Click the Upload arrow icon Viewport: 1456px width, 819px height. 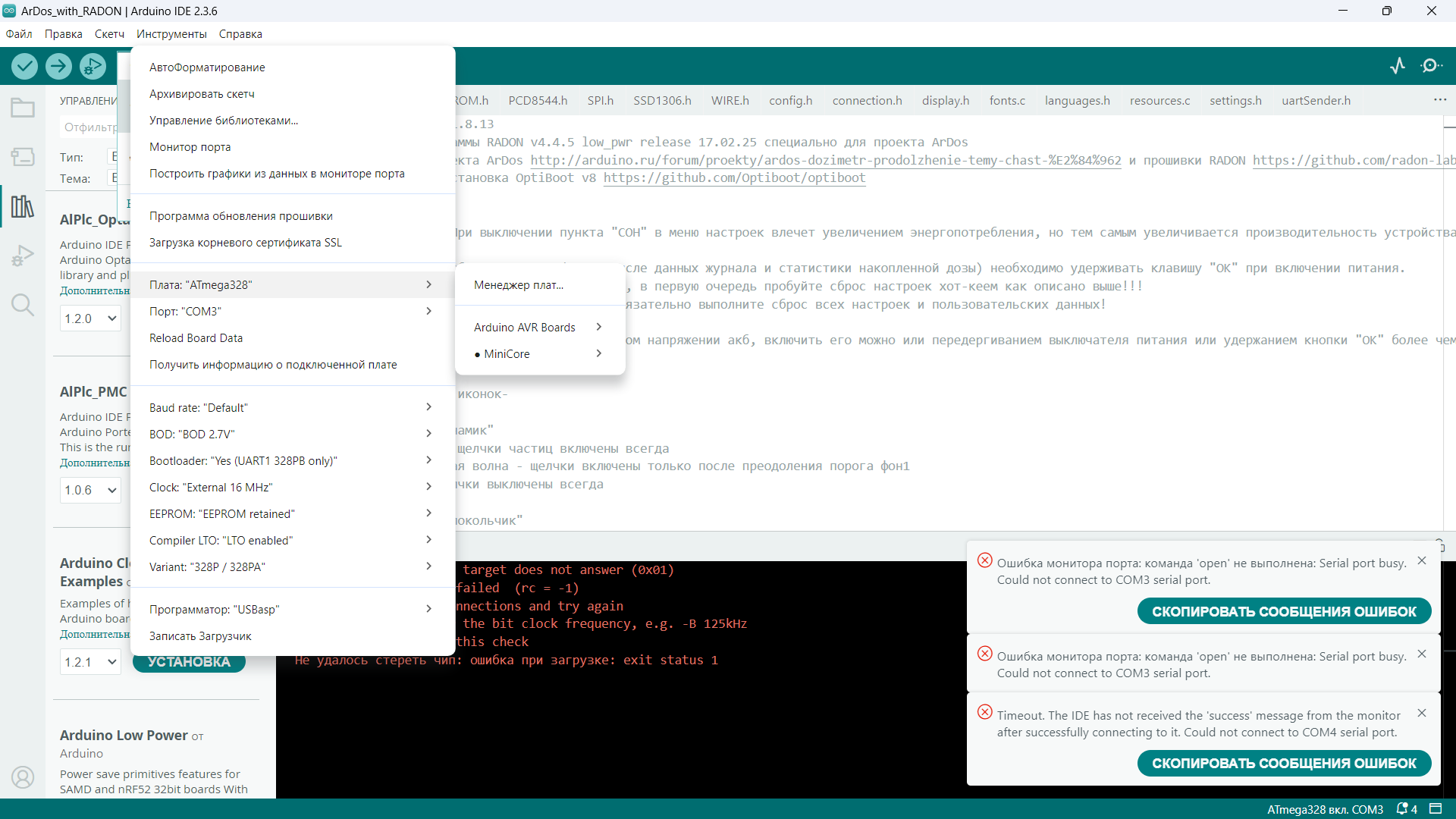click(x=58, y=67)
